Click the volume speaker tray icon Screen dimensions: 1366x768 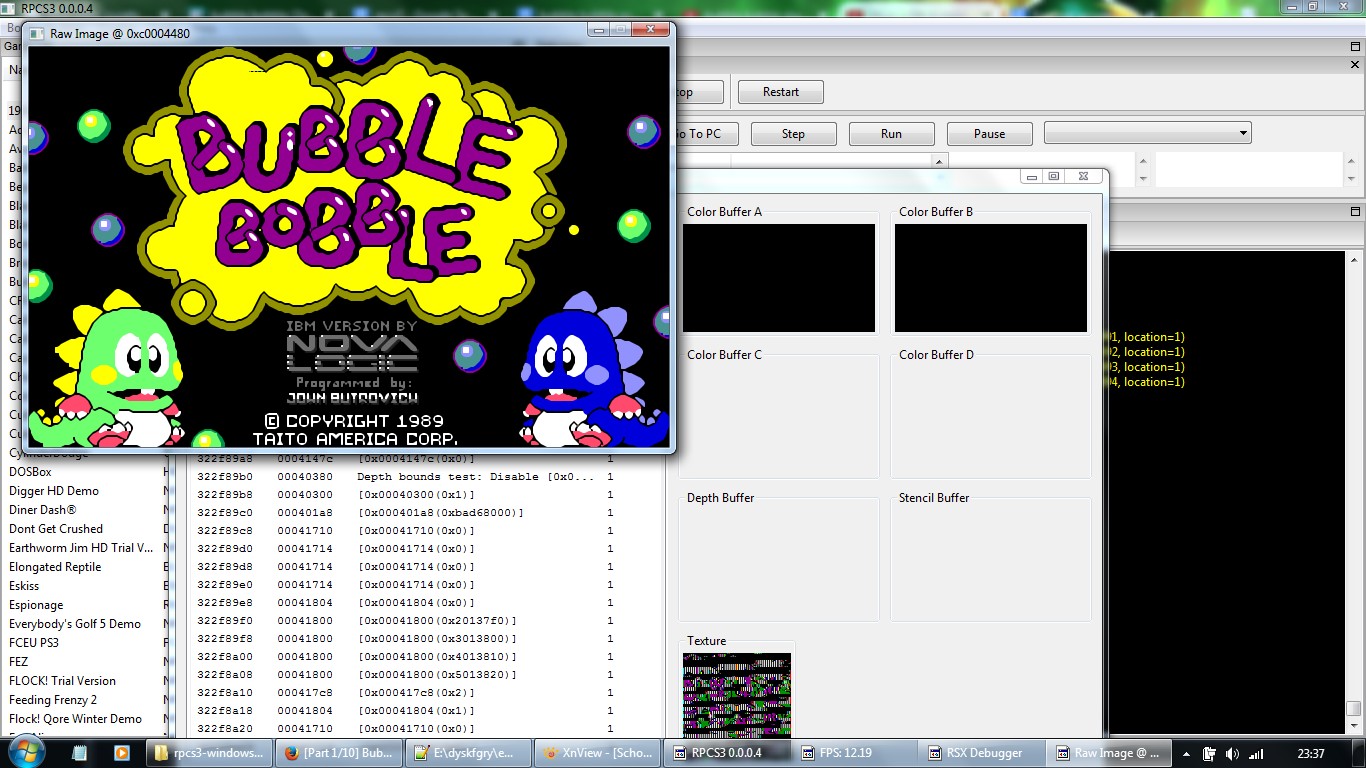pyautogui.click(x=1232, y=754)
